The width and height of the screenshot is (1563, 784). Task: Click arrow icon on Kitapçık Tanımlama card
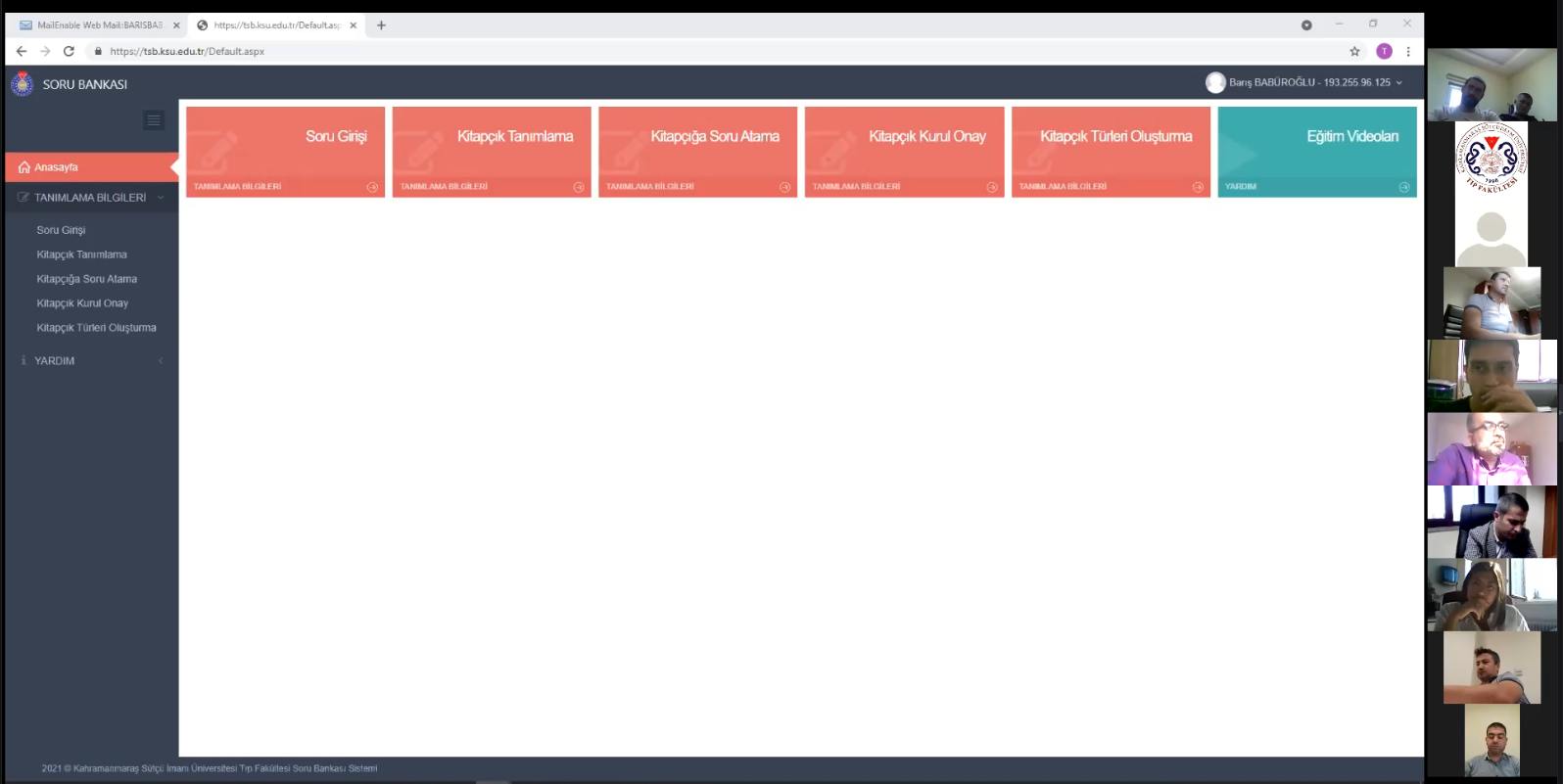point(579,187)
